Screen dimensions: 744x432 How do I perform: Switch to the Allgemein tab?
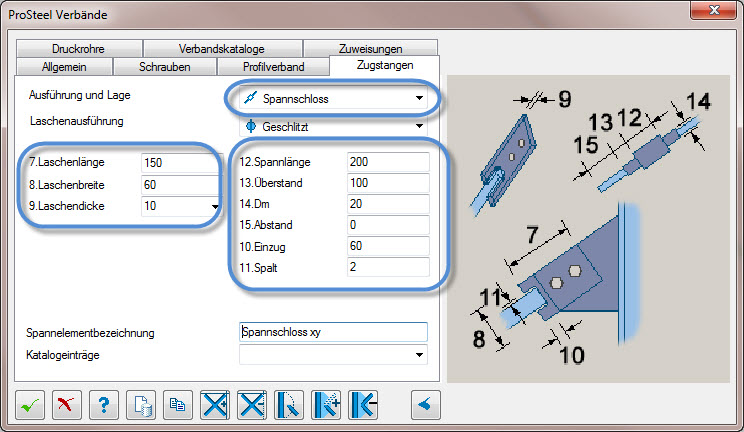point(64,67)
